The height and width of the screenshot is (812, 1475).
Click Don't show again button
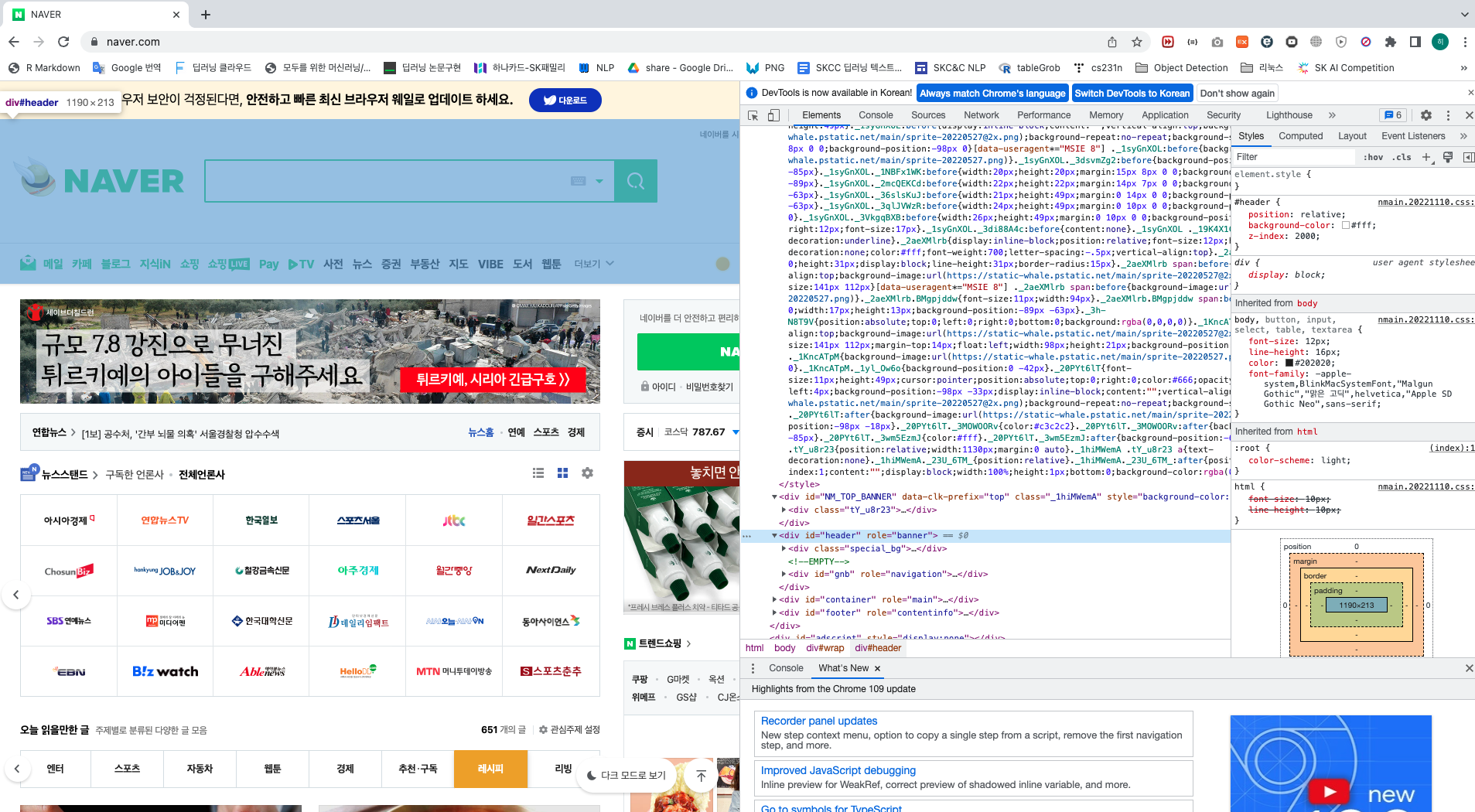tap(1238, 94)
